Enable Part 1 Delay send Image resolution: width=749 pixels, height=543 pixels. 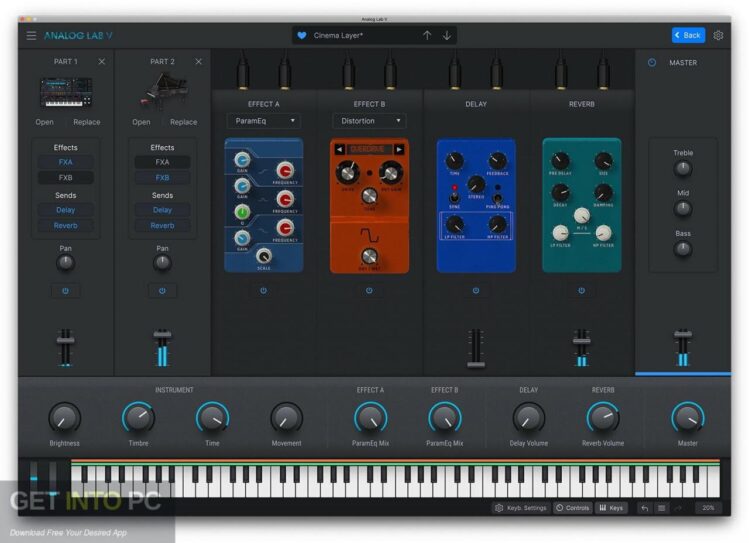(65, 210)
